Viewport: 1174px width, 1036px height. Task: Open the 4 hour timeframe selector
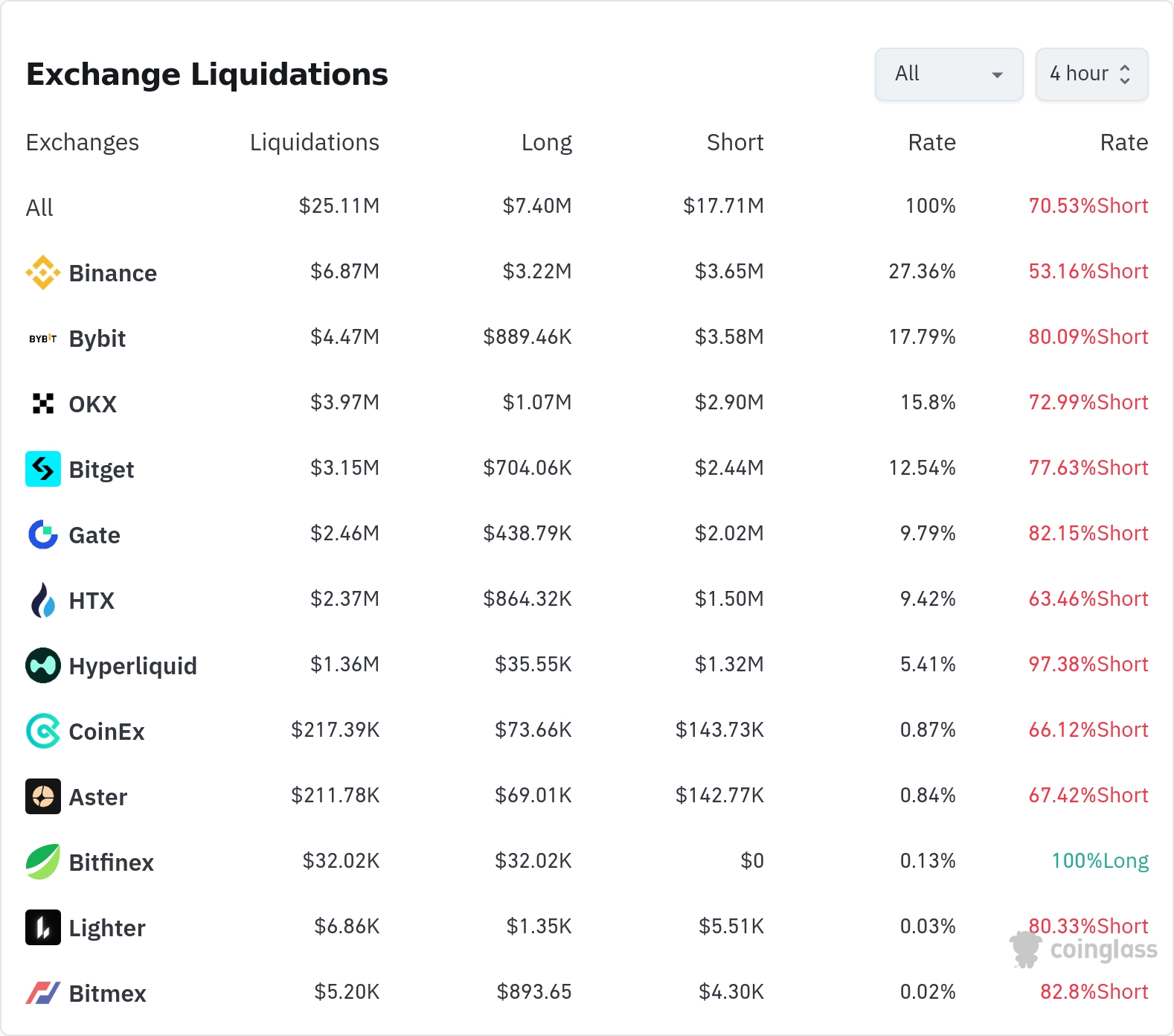[1091, 74]
